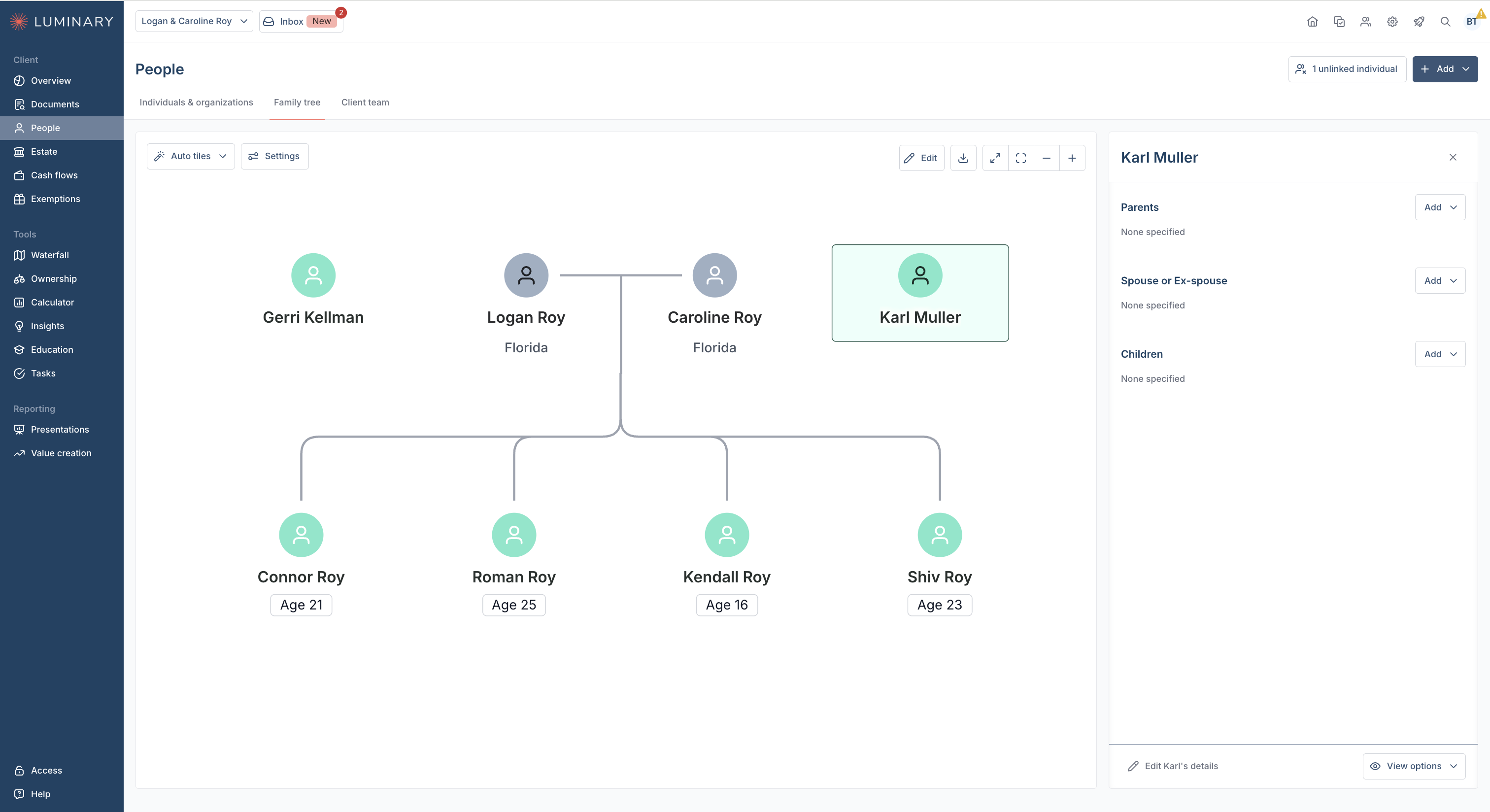Click the Age 16 badge under Kendall Roy

[x=726, y=605]
